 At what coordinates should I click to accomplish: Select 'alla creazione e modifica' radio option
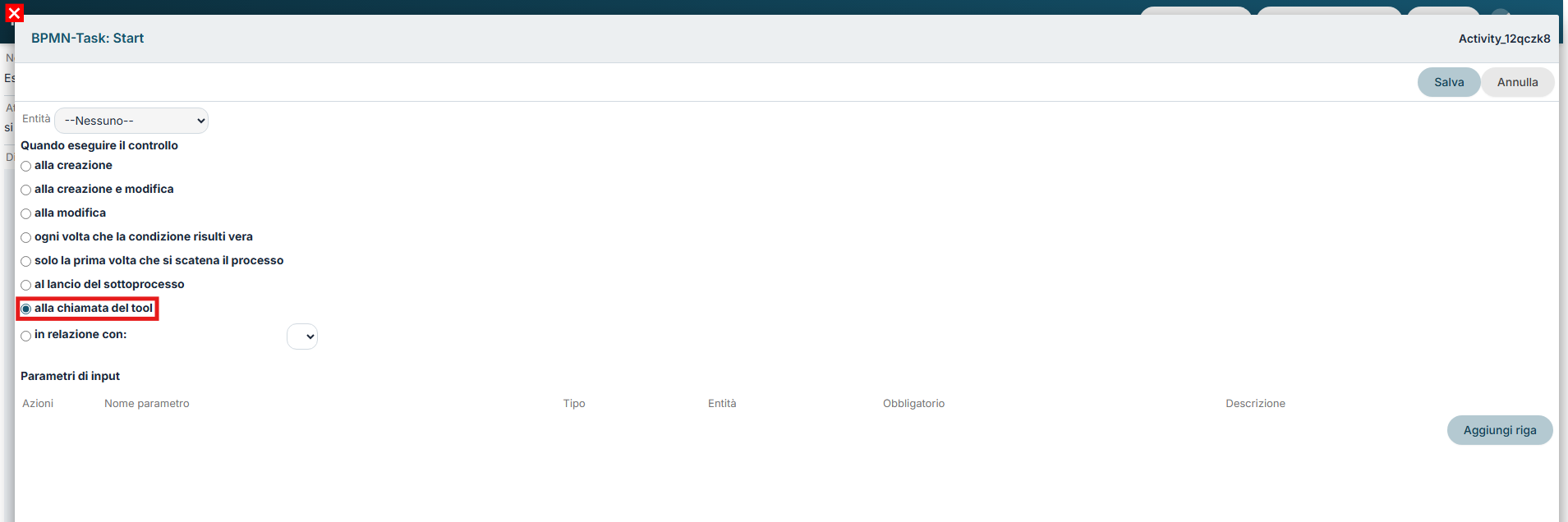[x=26, y=190]
